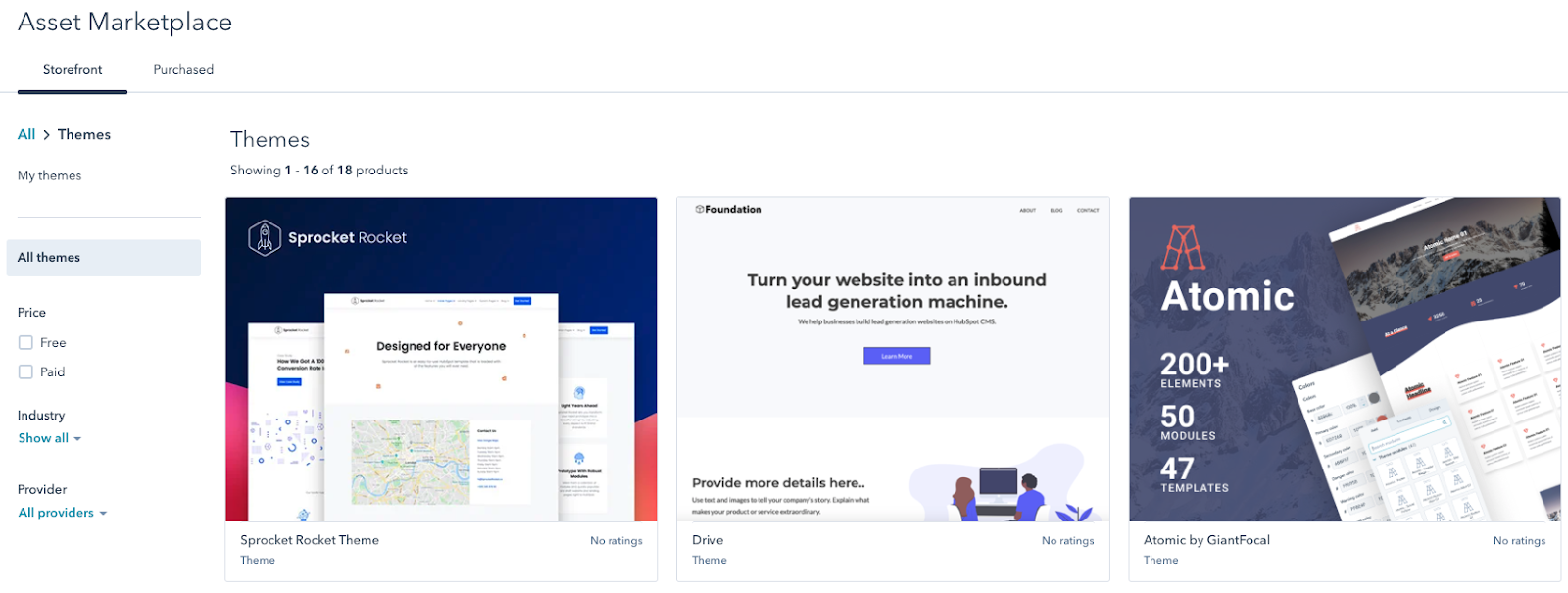
Task: Click the breadcrumb chevron next to All
Action: [46, 135]
